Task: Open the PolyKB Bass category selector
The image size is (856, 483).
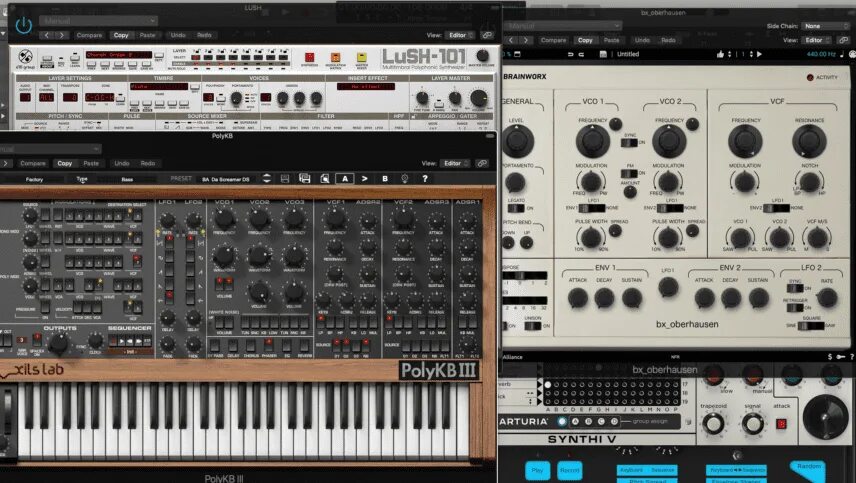Action: coord(127,179)
